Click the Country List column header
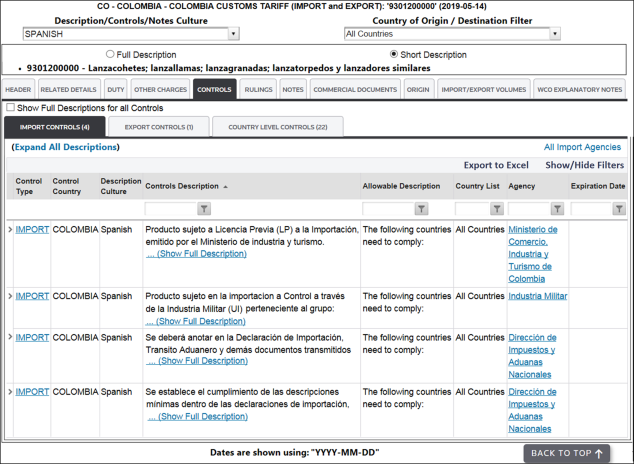634x464 pixels. tap(478, 186)
